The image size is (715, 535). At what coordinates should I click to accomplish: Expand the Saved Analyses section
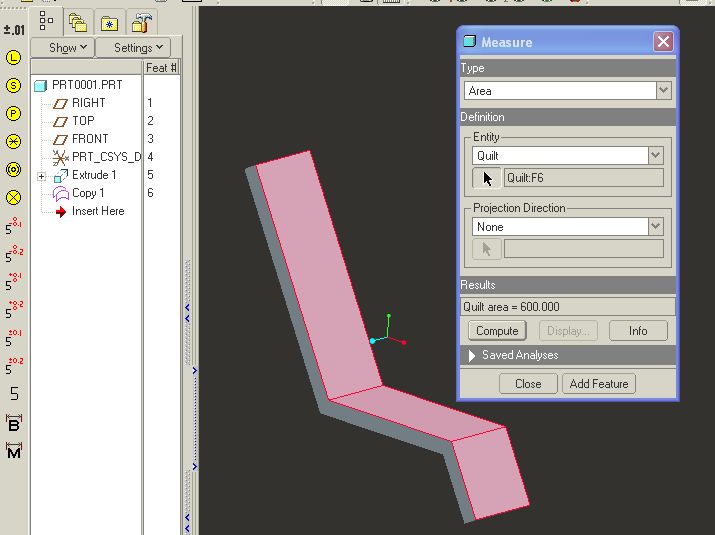click(472, 355)
